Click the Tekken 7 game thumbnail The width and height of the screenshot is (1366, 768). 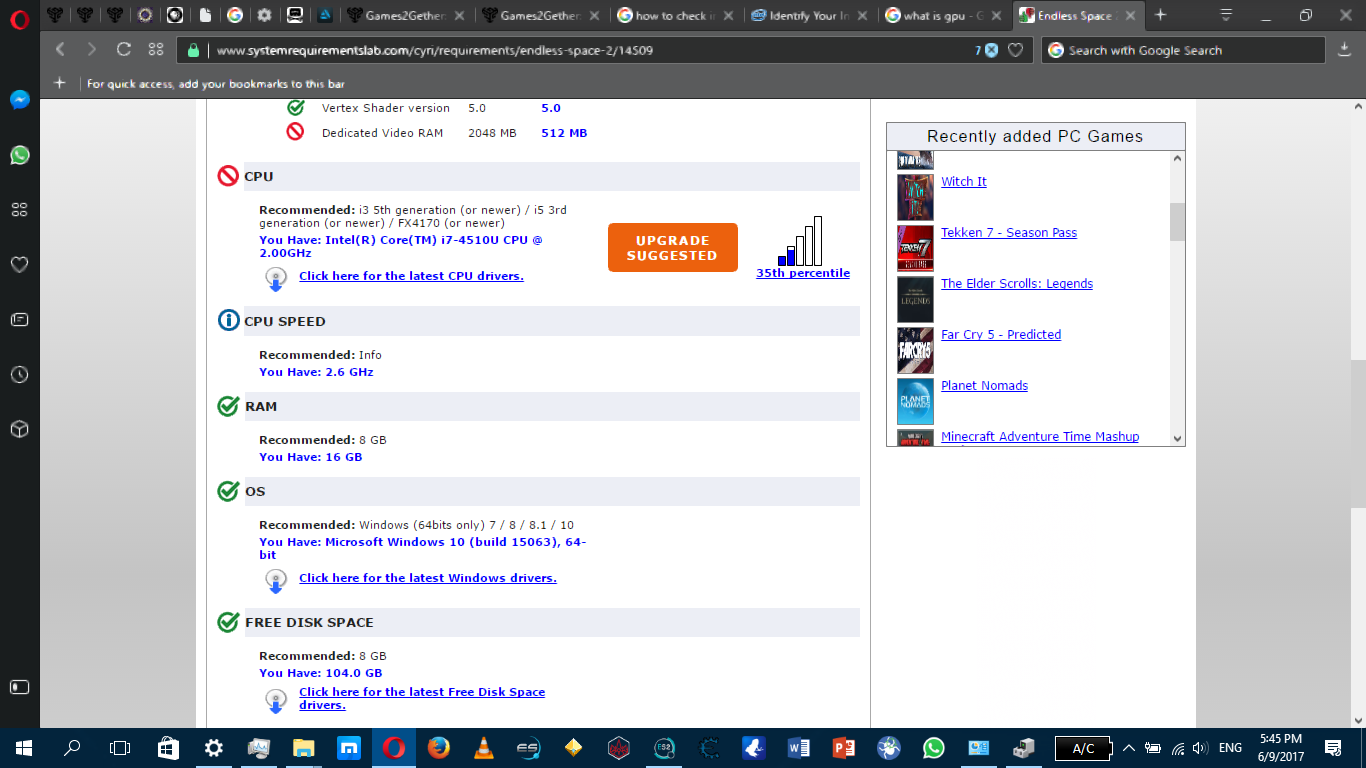point(915,248)
